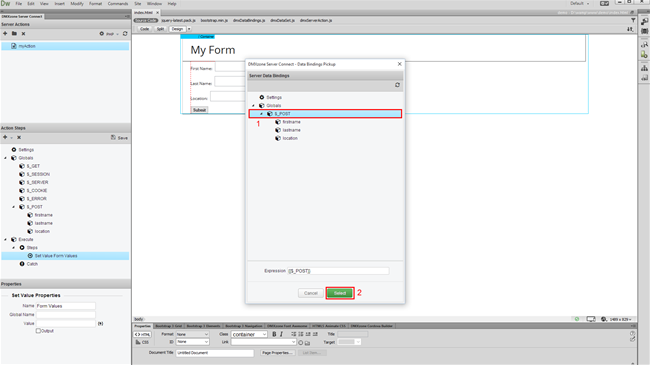The height and width of the screenshot is (365, 650).
Task: Open data picker beside the Value field
Action: [x=100, y=324]
